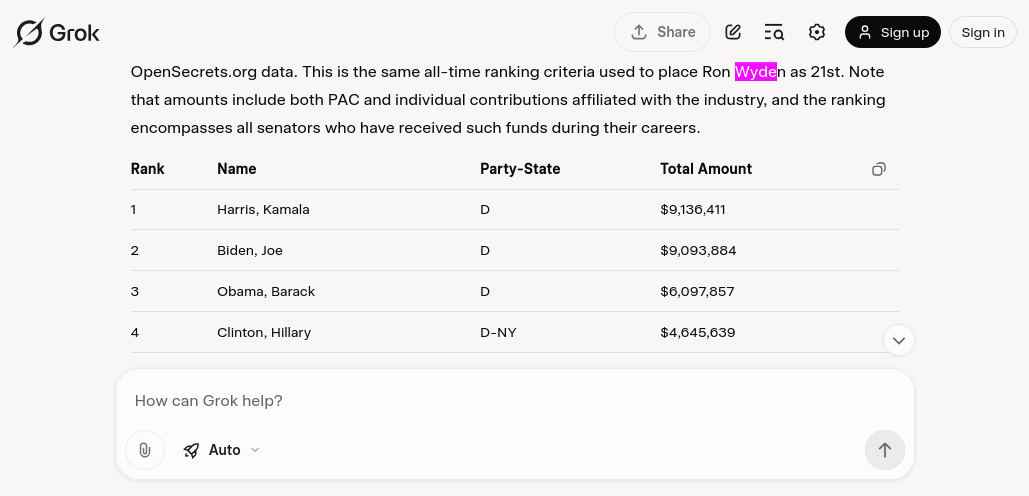Click the highlighted Wyden text
1029x496 pixels.
coord(756,72)
